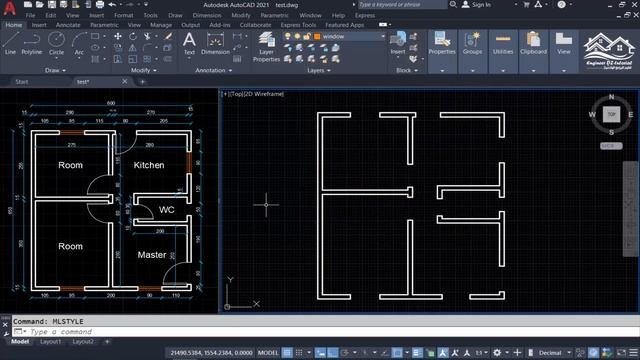Switch to the Manage ribbon tab

coord(161,25)
